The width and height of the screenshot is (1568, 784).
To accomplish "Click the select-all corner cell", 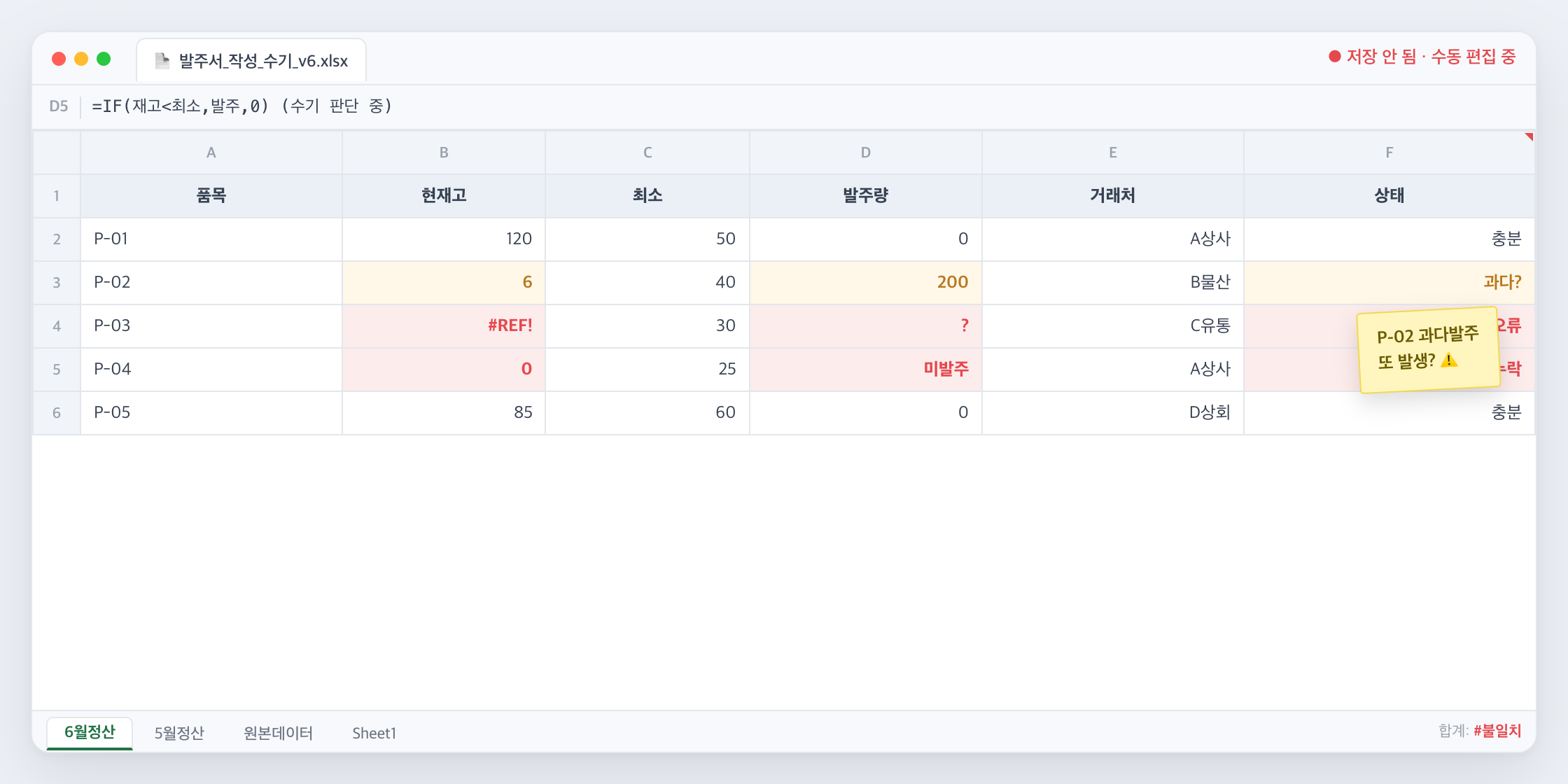I will click(57, 153).
